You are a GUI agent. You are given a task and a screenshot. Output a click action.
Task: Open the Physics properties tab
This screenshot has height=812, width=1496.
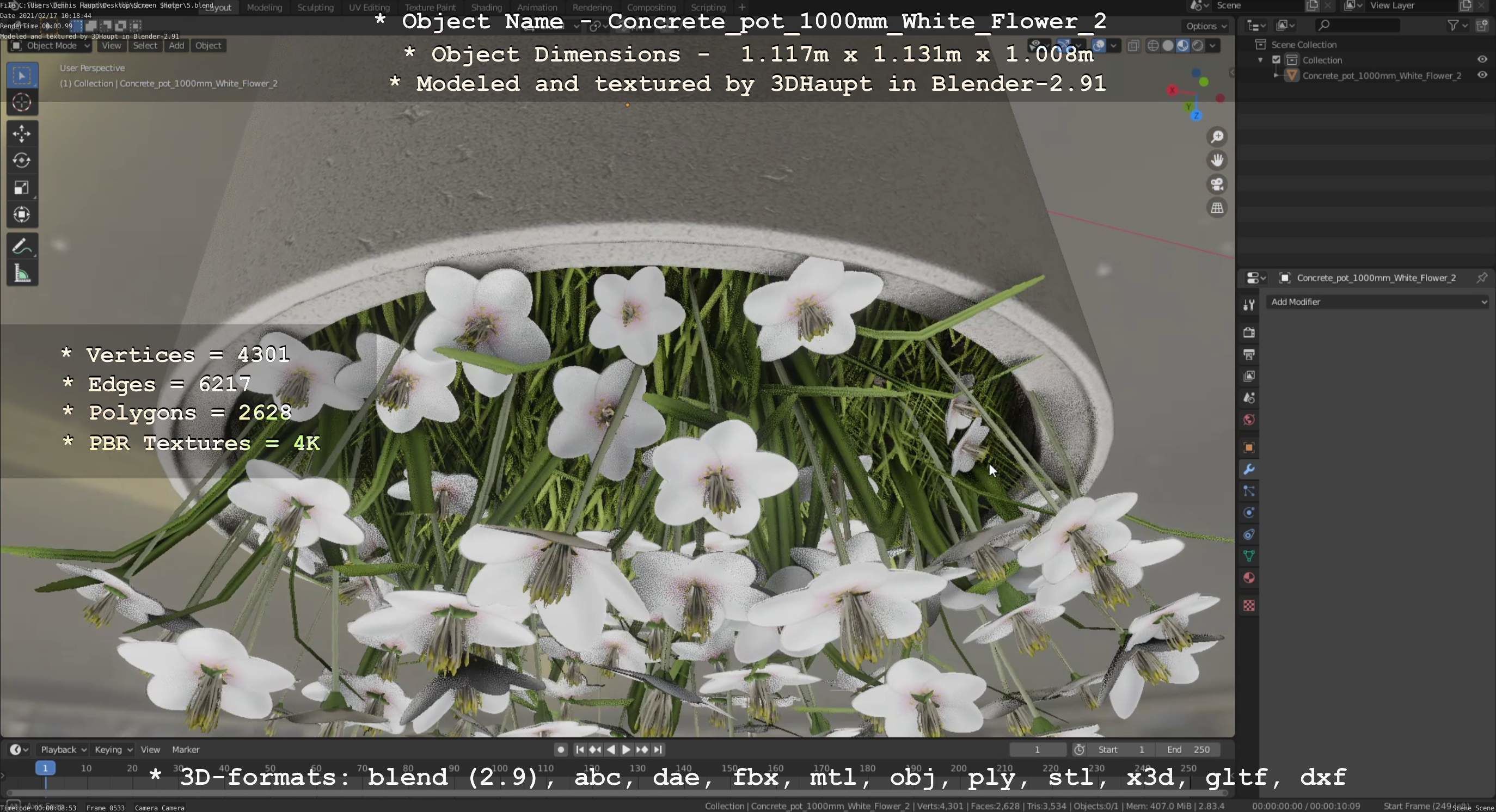tap(1249, 513)
